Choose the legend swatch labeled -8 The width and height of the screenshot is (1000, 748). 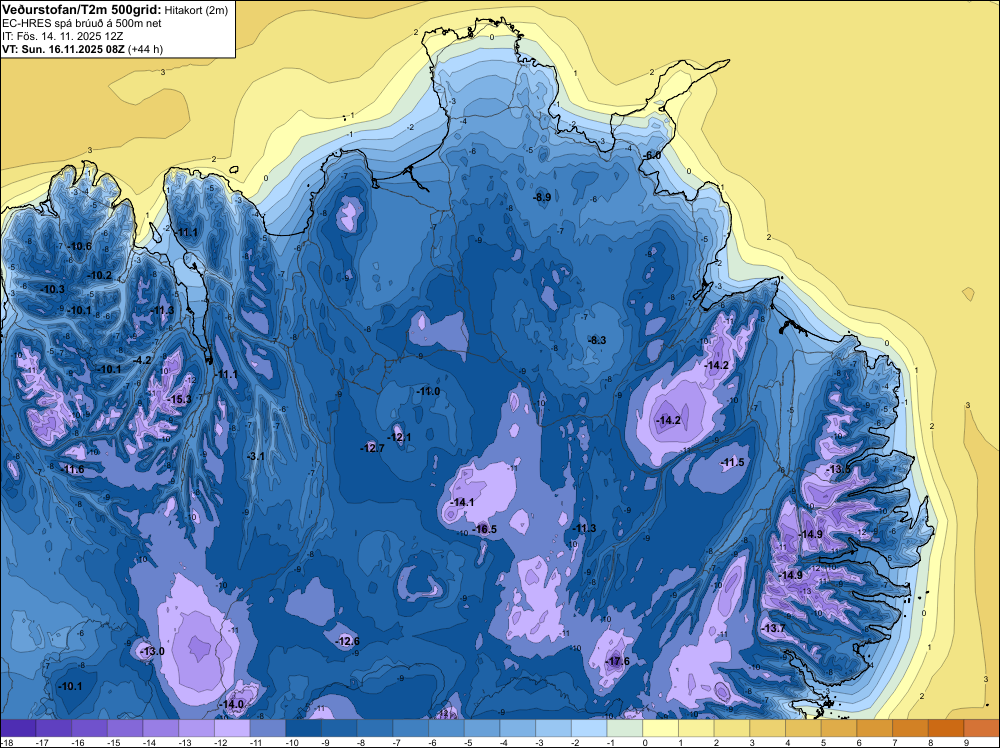pyautogui.click(x=375, y=728)
